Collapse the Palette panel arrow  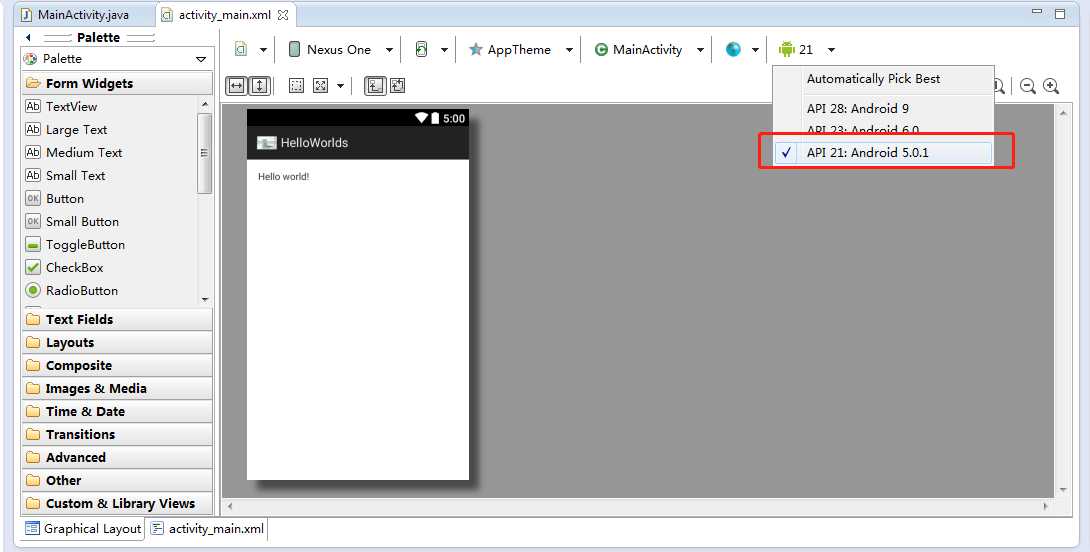tap(29, 38)
